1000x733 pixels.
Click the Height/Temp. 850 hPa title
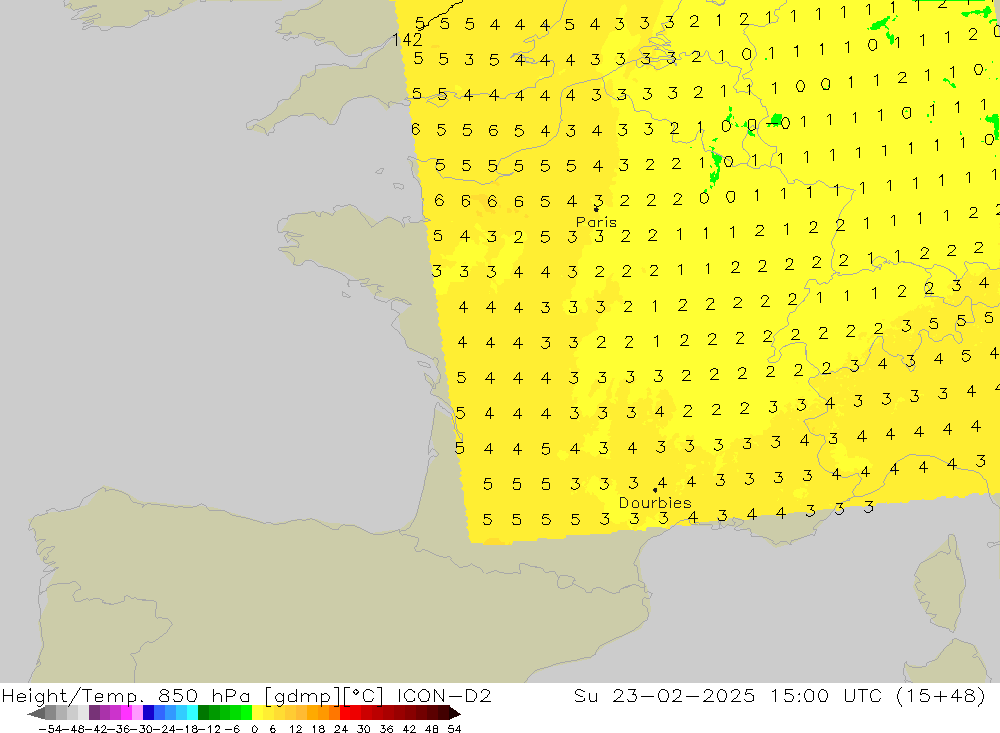coord(126,696)
